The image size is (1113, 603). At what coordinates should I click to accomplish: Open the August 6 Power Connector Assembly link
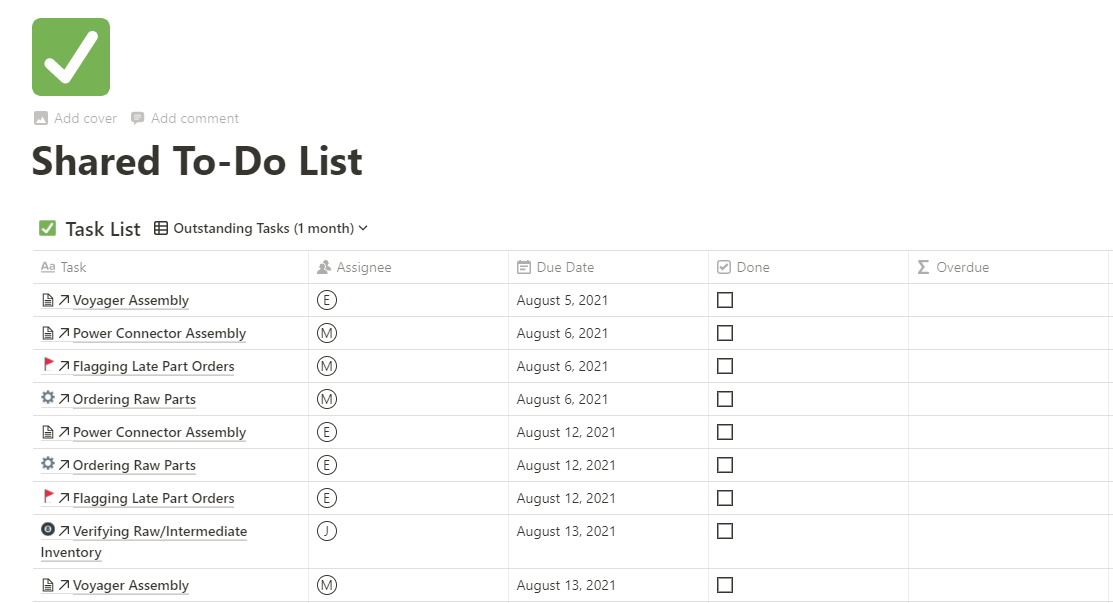click(159, 333)
